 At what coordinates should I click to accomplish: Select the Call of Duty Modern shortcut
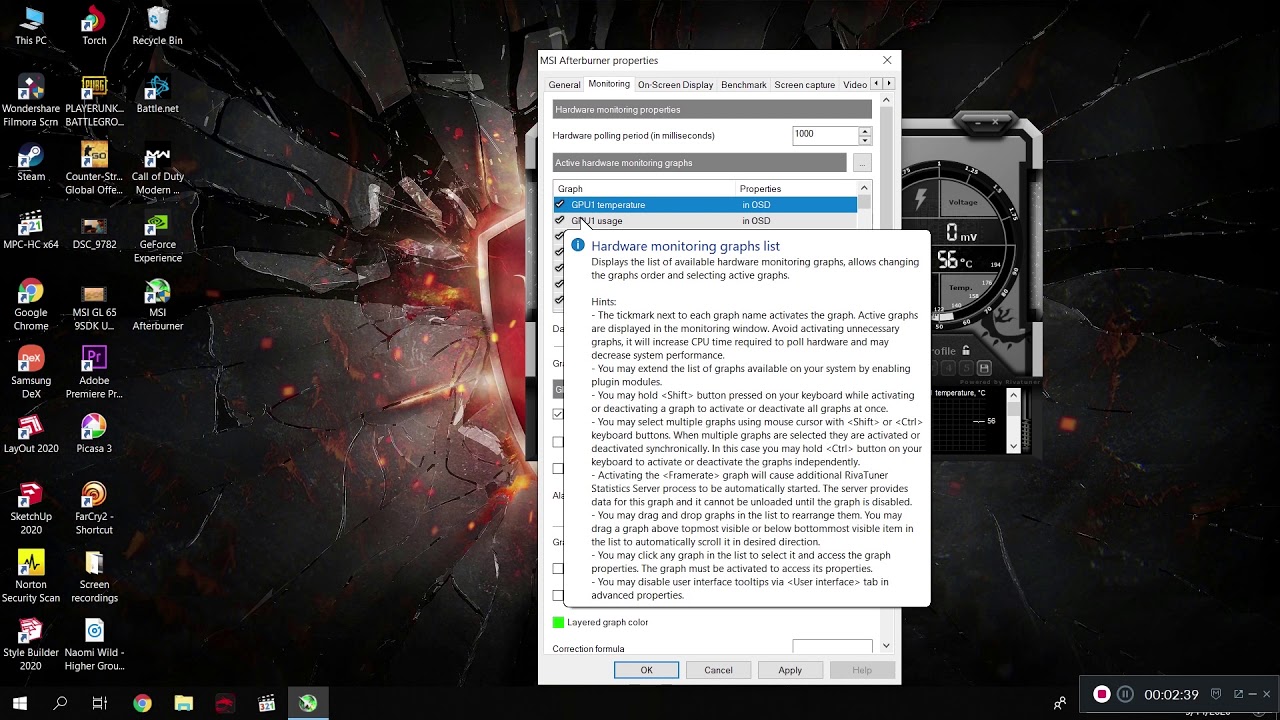tap(157, 170)
